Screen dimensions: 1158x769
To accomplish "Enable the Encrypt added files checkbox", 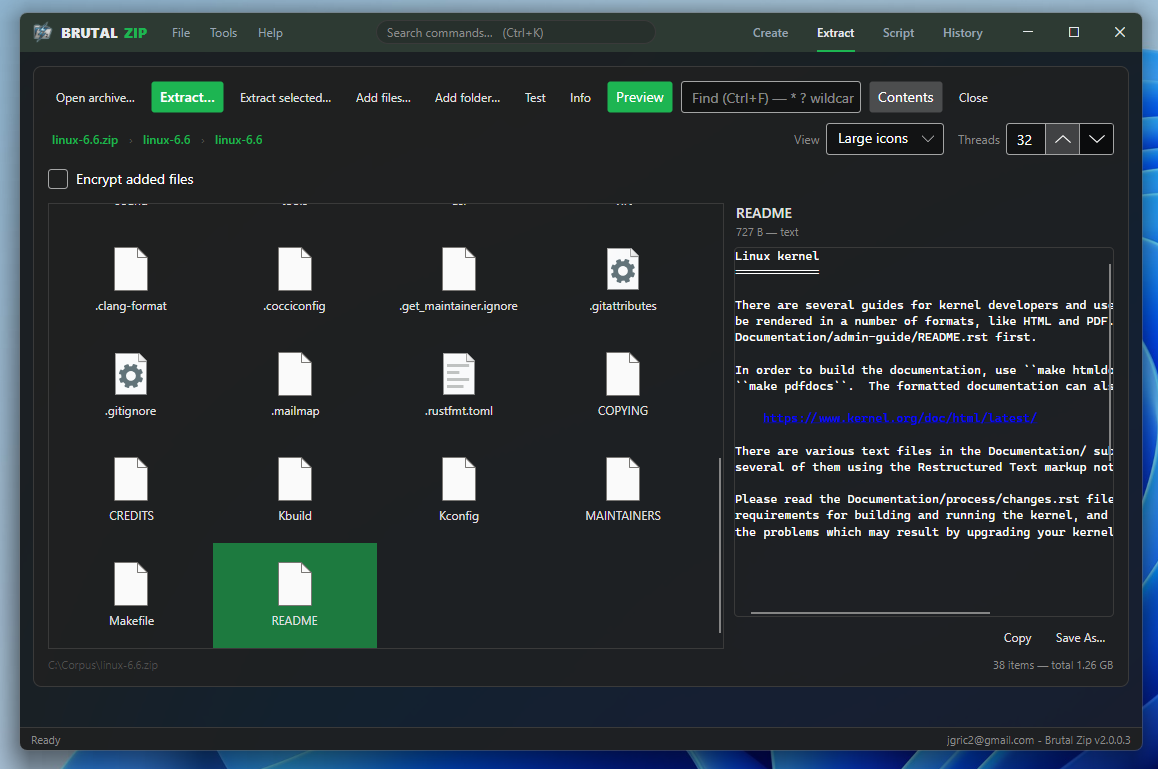I will click(x=58, y=179).
